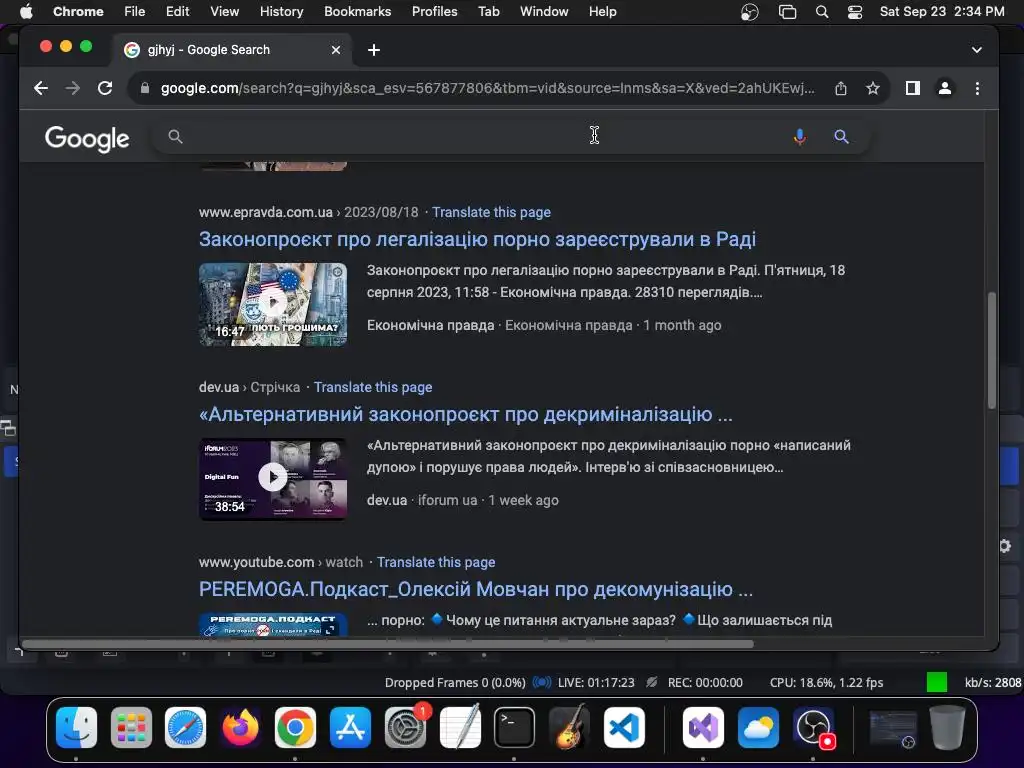
Task: Open the Chrome application menu
Action: (78, 12)
